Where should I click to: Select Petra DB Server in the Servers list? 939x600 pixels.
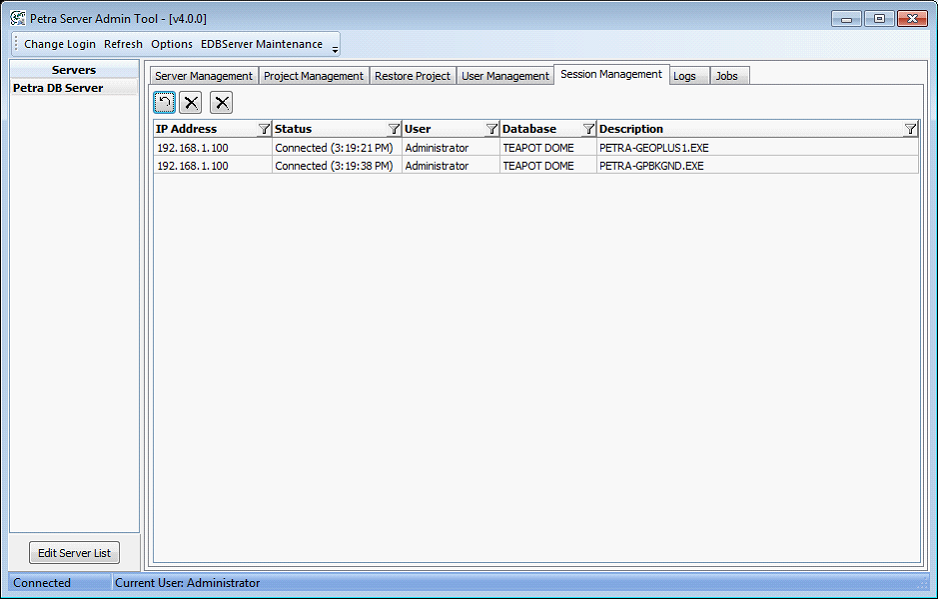(x=58, y=88)
